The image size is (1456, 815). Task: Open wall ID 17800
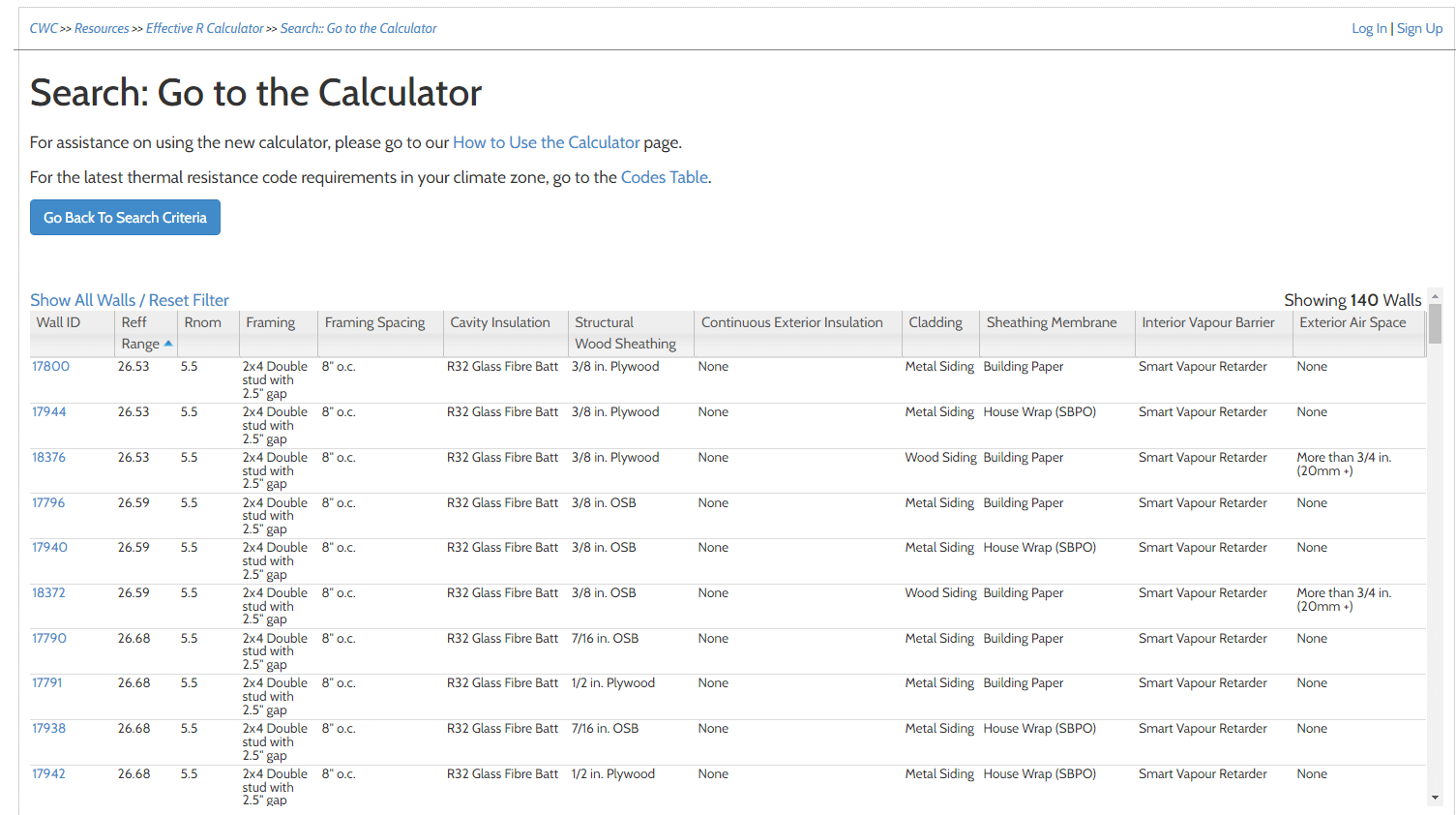pos(50,366)
